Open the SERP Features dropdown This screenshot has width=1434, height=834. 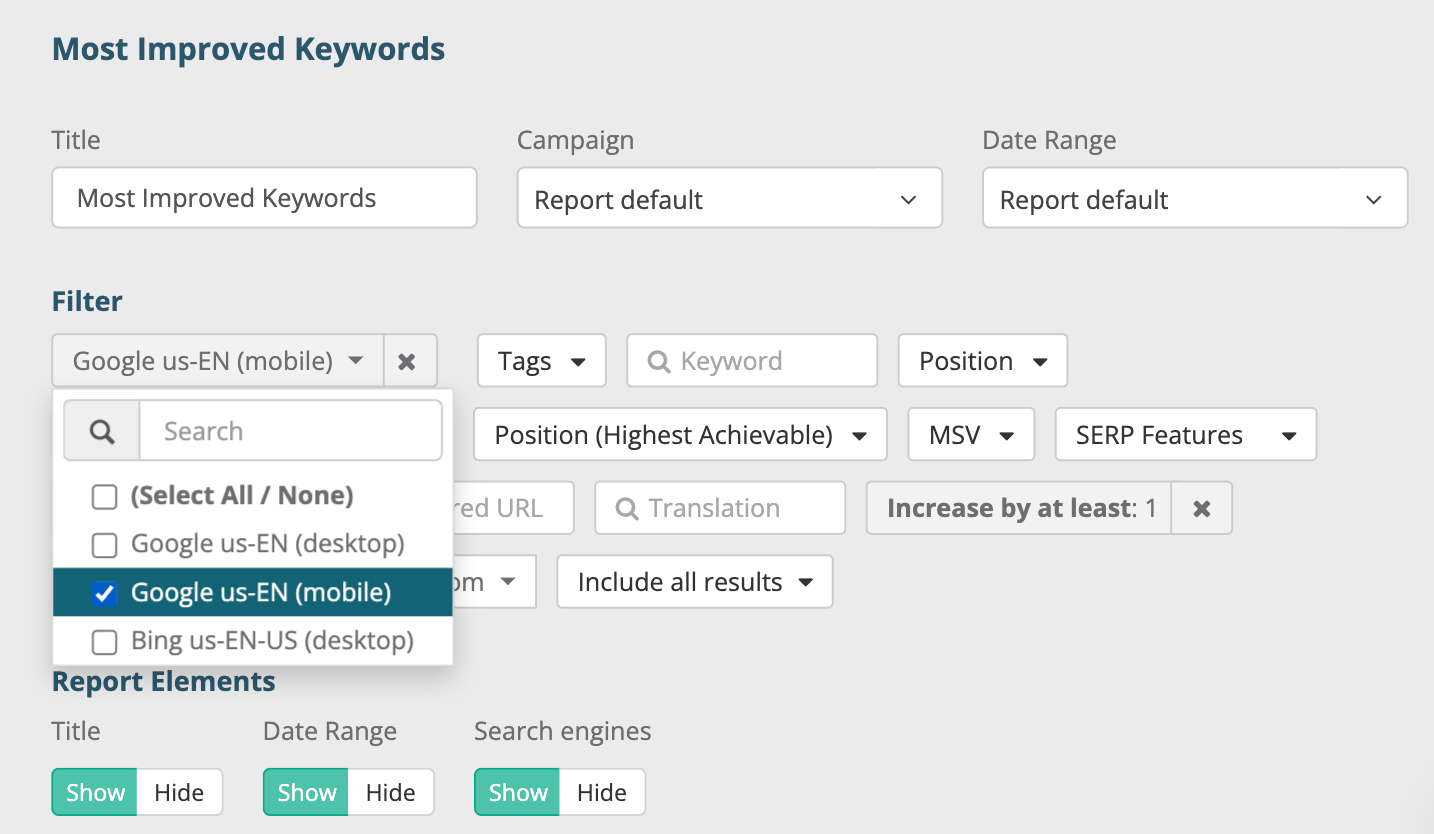[1185, 435]
